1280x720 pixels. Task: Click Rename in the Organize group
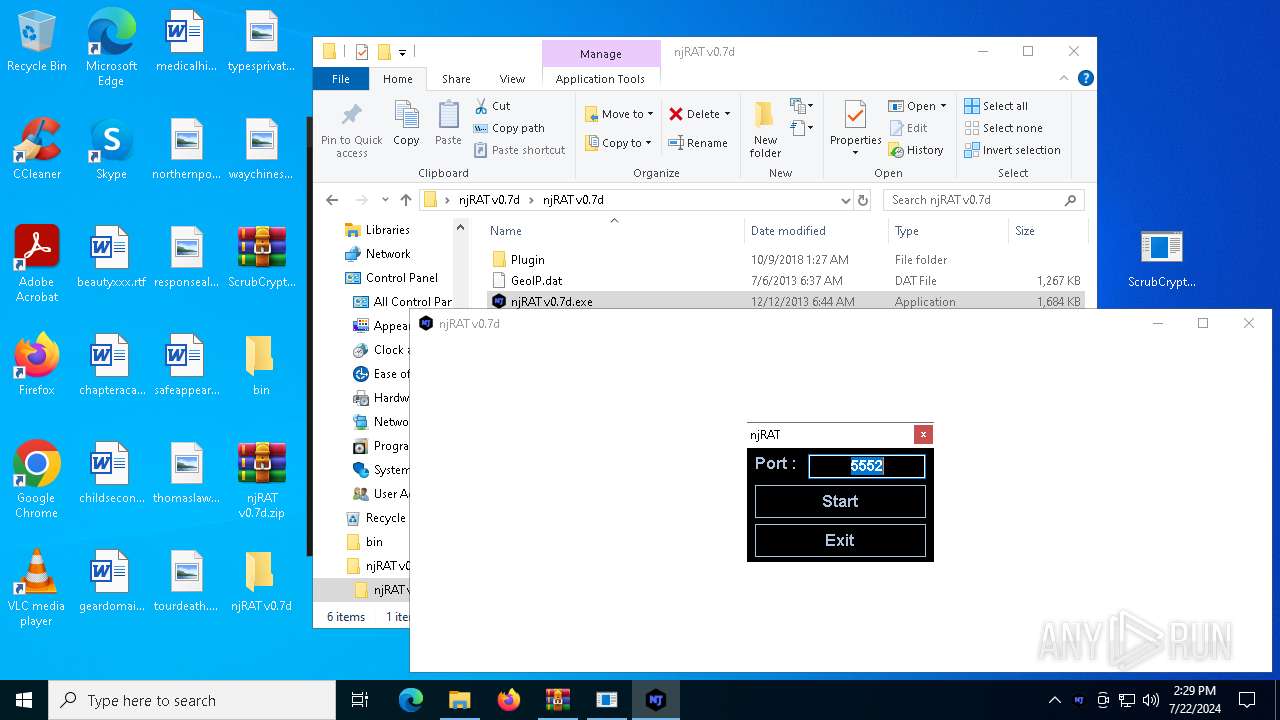pos(699,143)
